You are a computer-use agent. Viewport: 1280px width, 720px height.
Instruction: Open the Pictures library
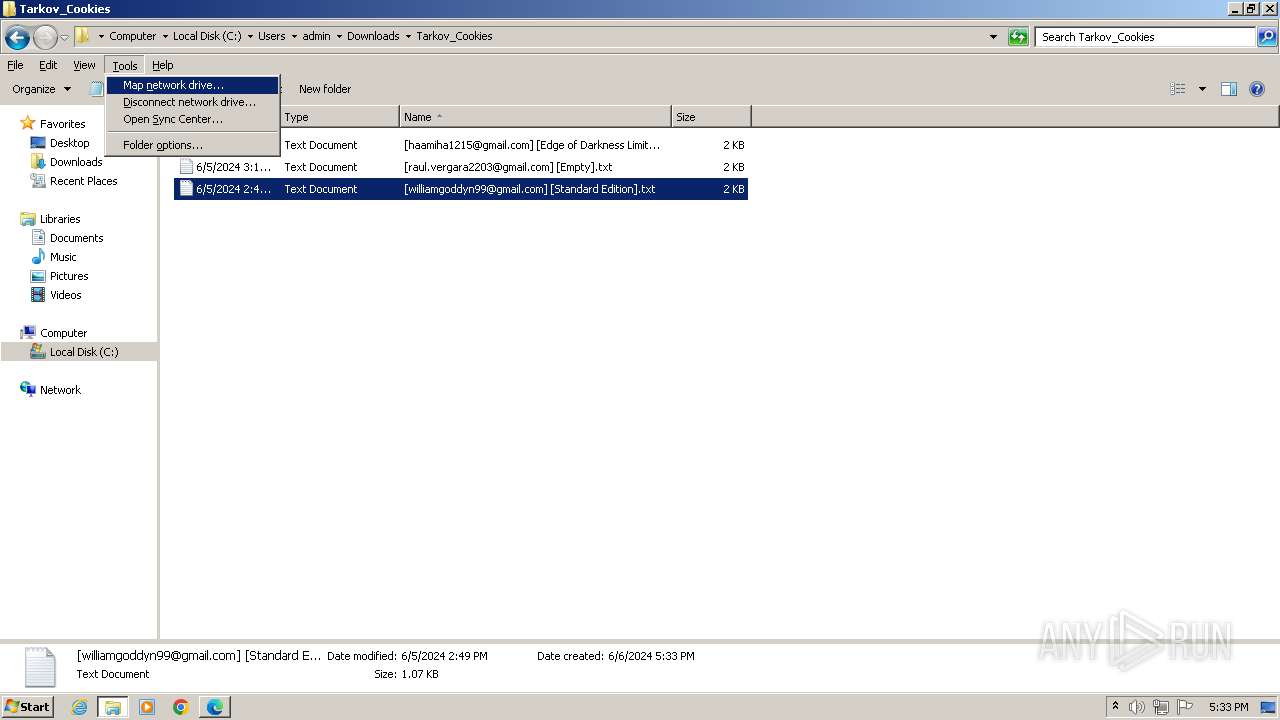click(69, 276)
